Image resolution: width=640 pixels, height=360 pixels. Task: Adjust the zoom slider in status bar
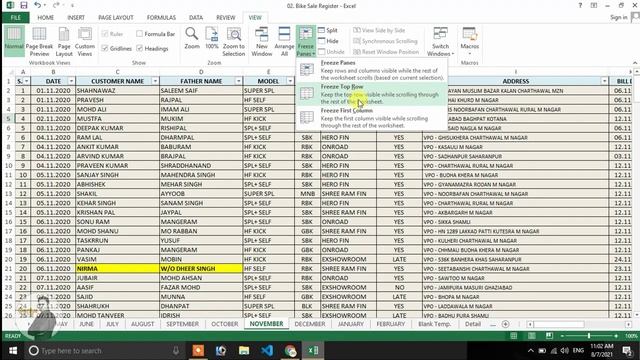(x=589, y=336)
